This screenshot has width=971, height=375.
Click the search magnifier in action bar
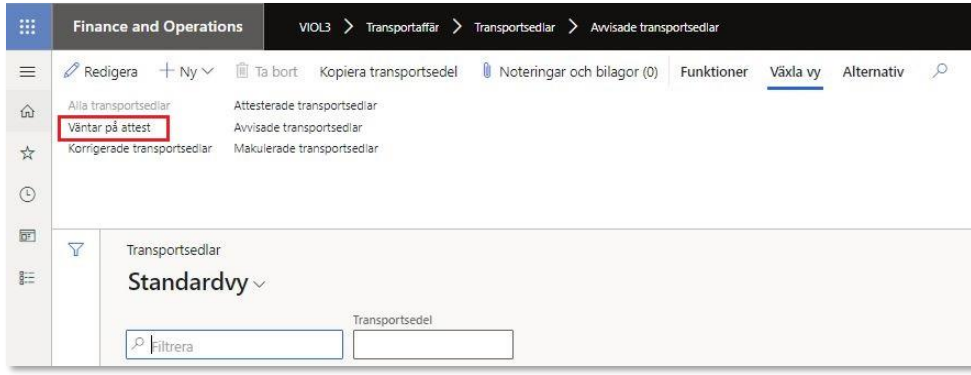[939, 71]
